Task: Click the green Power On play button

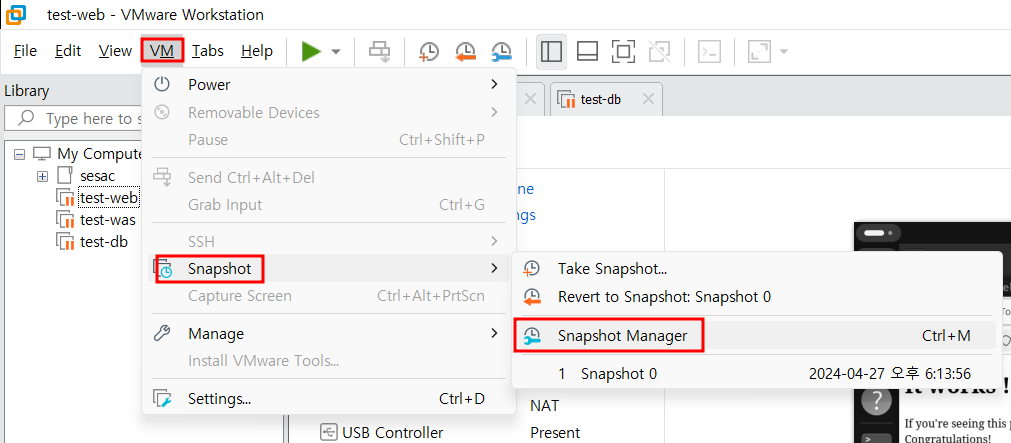Action: (x=311, y=51)
